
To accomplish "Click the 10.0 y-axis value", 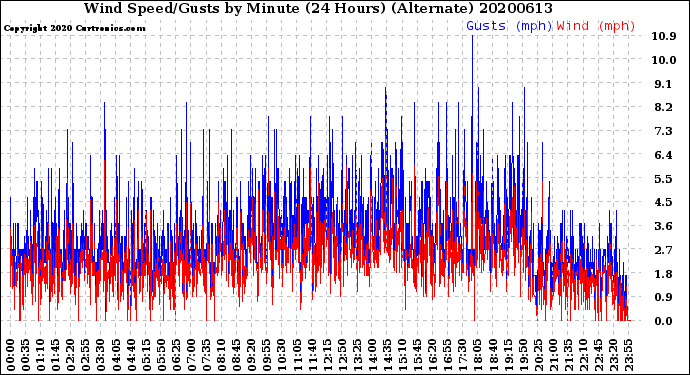I will tap(664, 60).
